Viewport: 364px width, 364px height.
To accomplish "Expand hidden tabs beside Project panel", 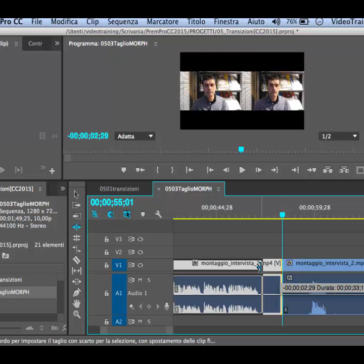I will (x=63, y=189).
